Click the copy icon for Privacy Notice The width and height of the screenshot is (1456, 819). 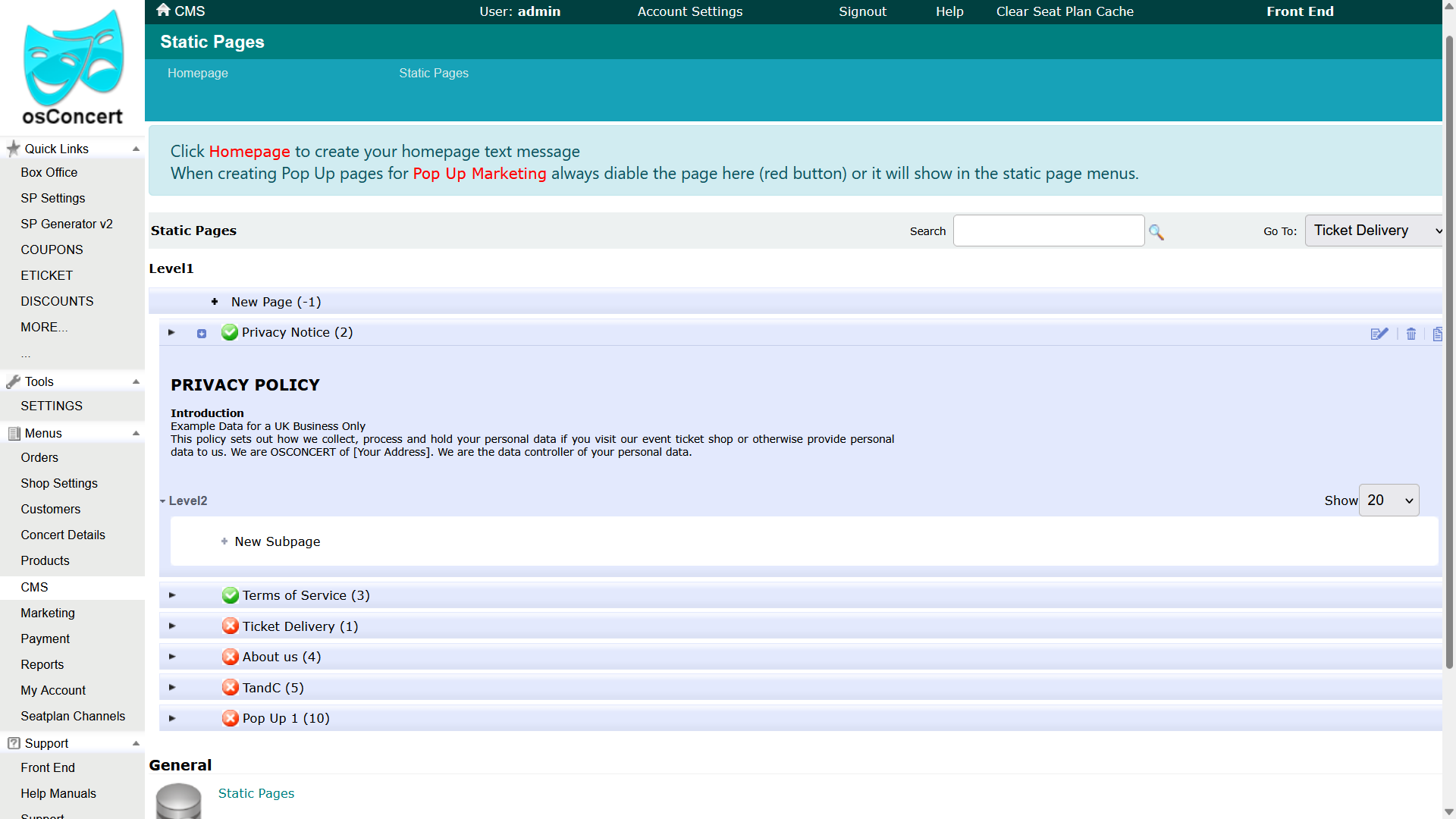click(x=1437, y=334)
